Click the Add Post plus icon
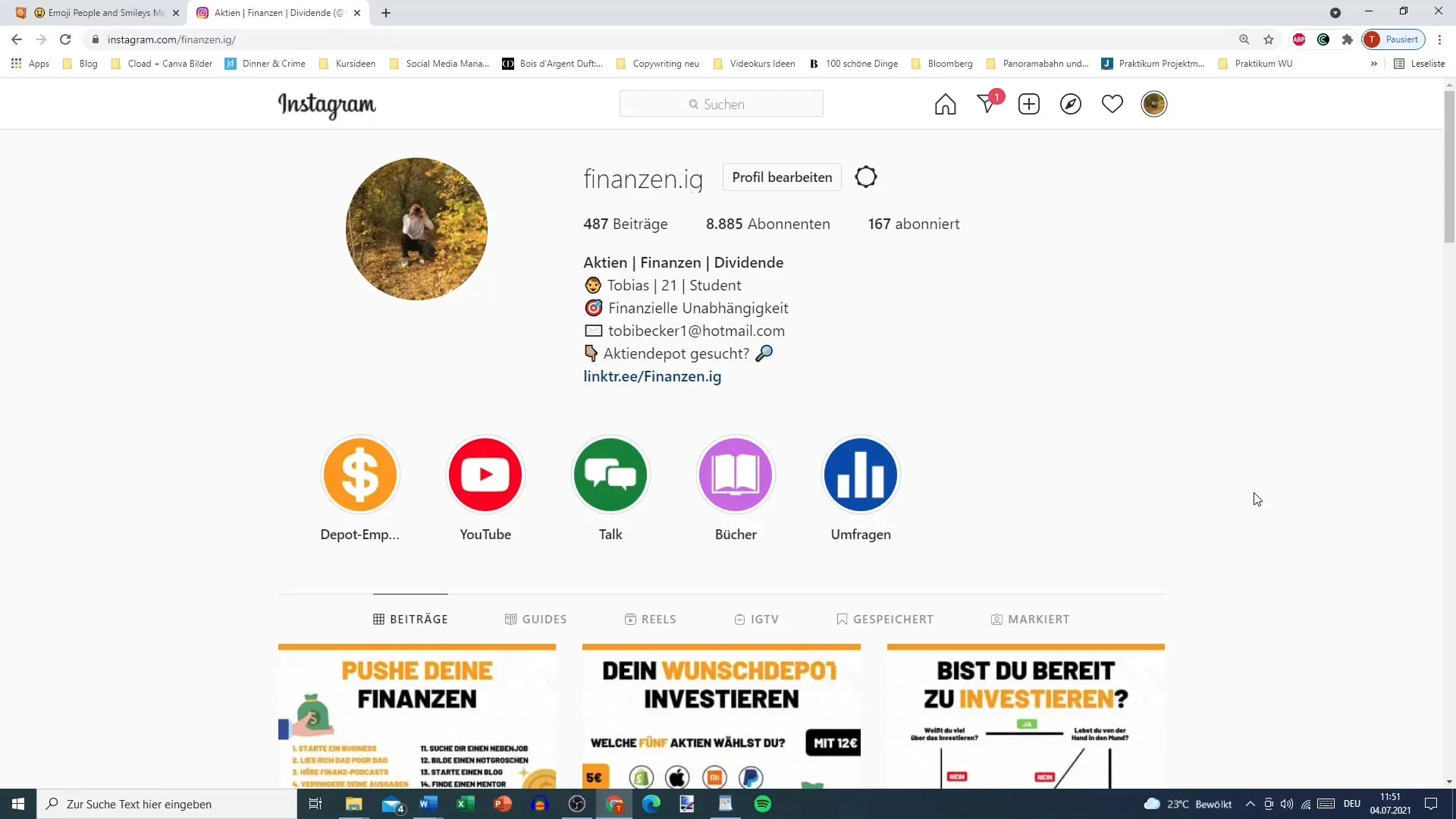This screenshot has width=1456, height=819. 1029,104
